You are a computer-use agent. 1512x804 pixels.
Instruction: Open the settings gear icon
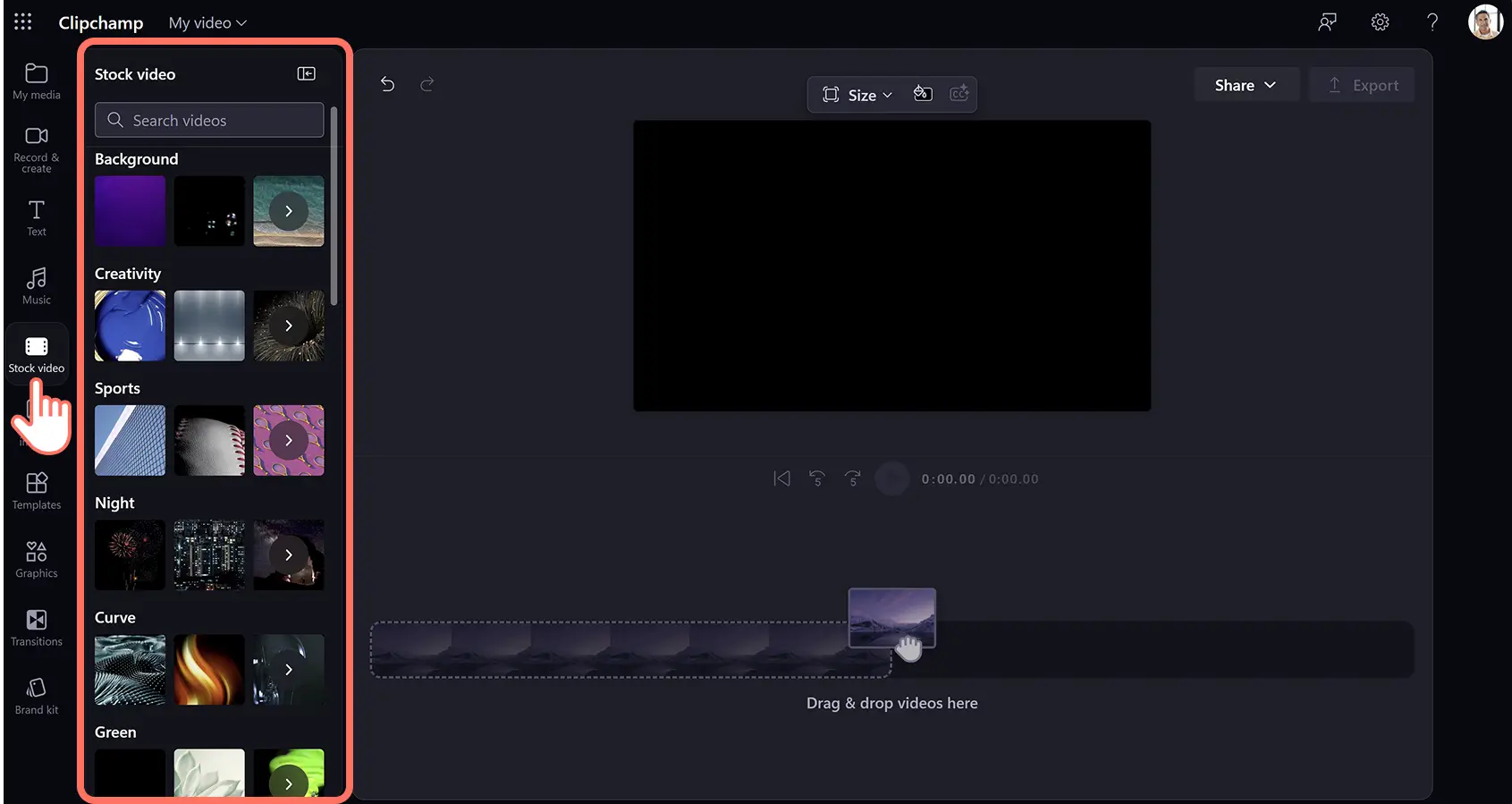coord(1381,22)
